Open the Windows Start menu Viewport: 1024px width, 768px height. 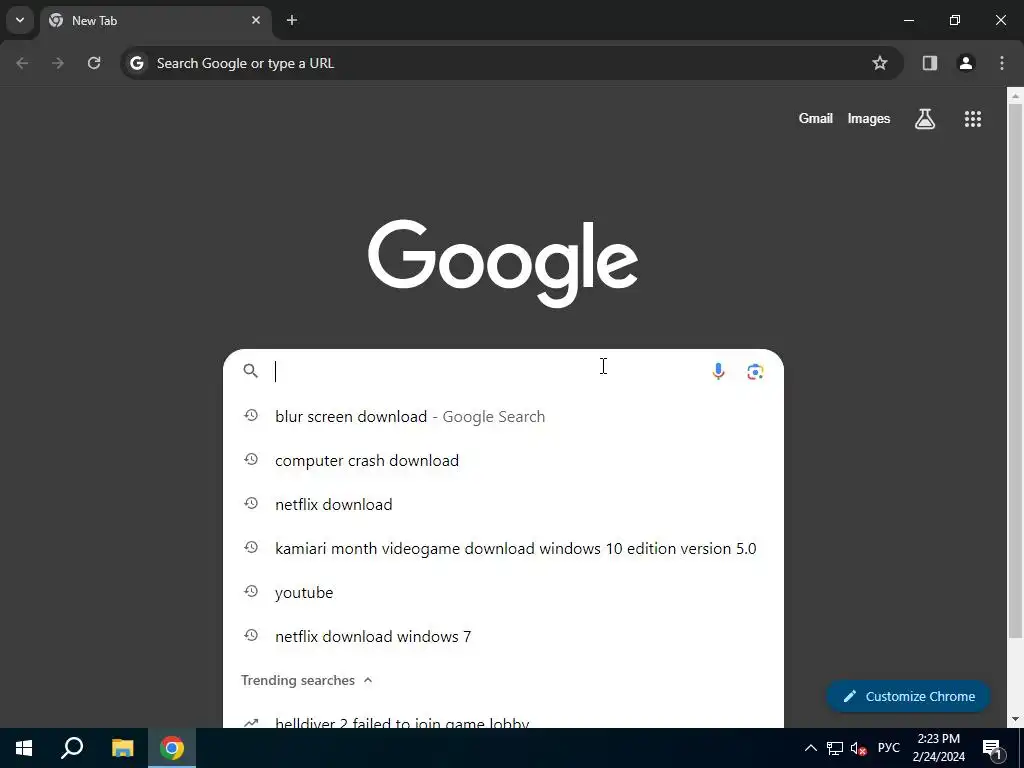pos(24,748)
